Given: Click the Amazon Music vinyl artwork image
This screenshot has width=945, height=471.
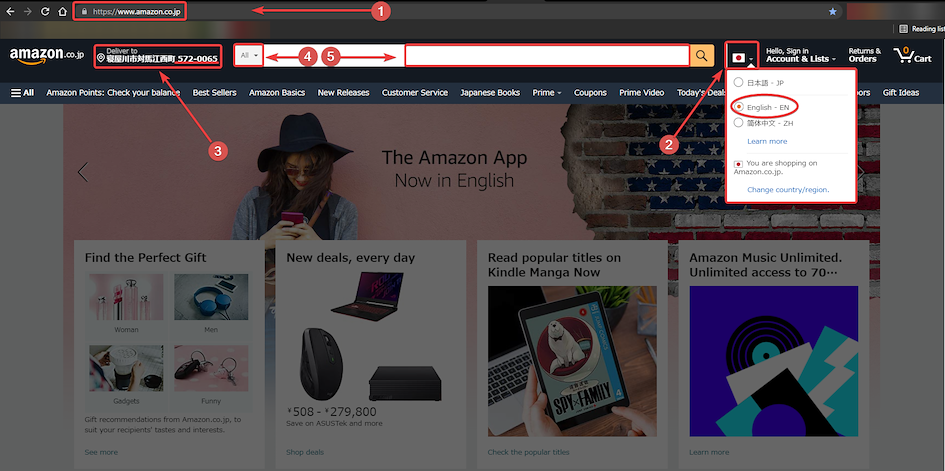Looking at the screenshot, I should pos(774,361).
